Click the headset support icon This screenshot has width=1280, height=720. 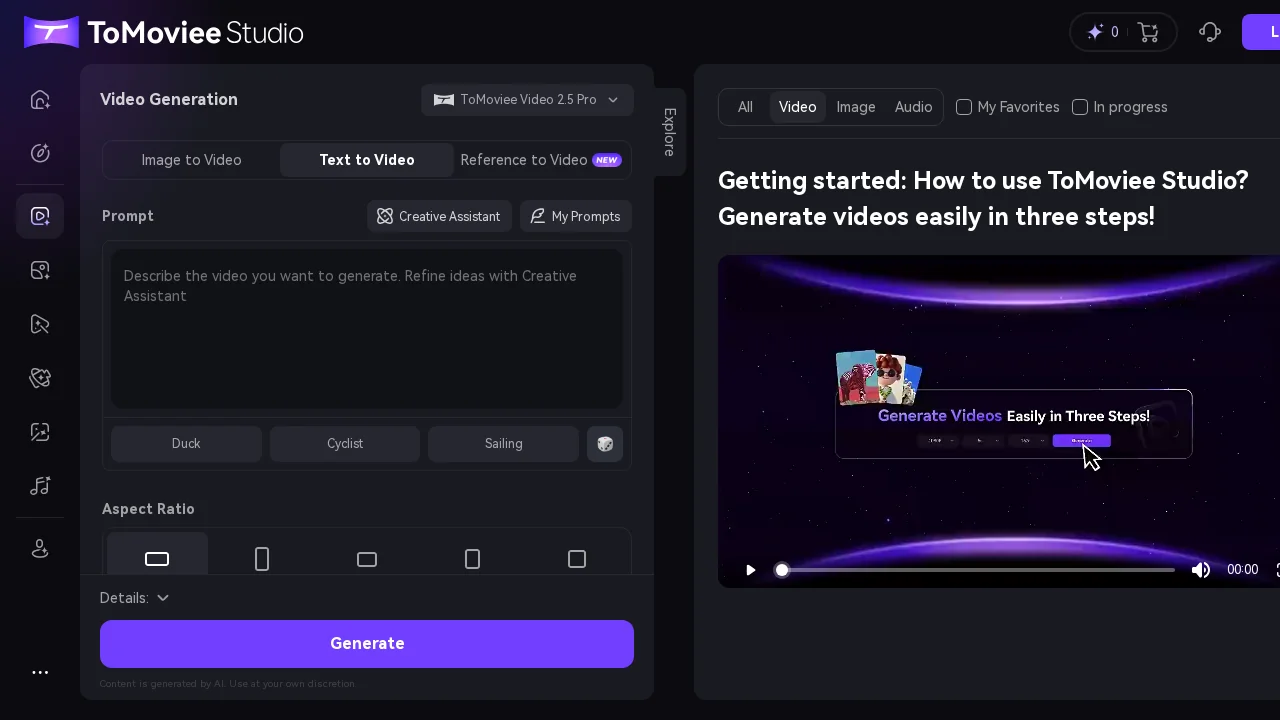pyautogui.click(x=1209, y=32)
